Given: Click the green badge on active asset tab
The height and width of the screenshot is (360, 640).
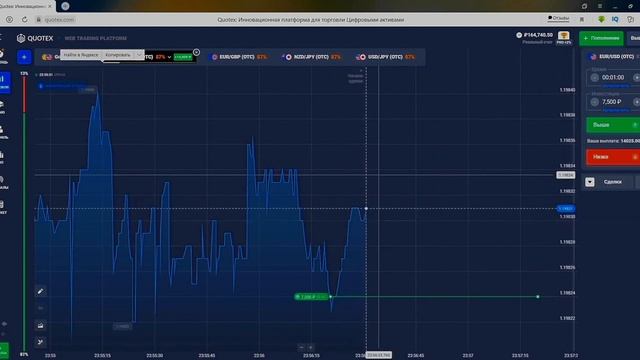Looking at the screenshot, I should 183,57.
